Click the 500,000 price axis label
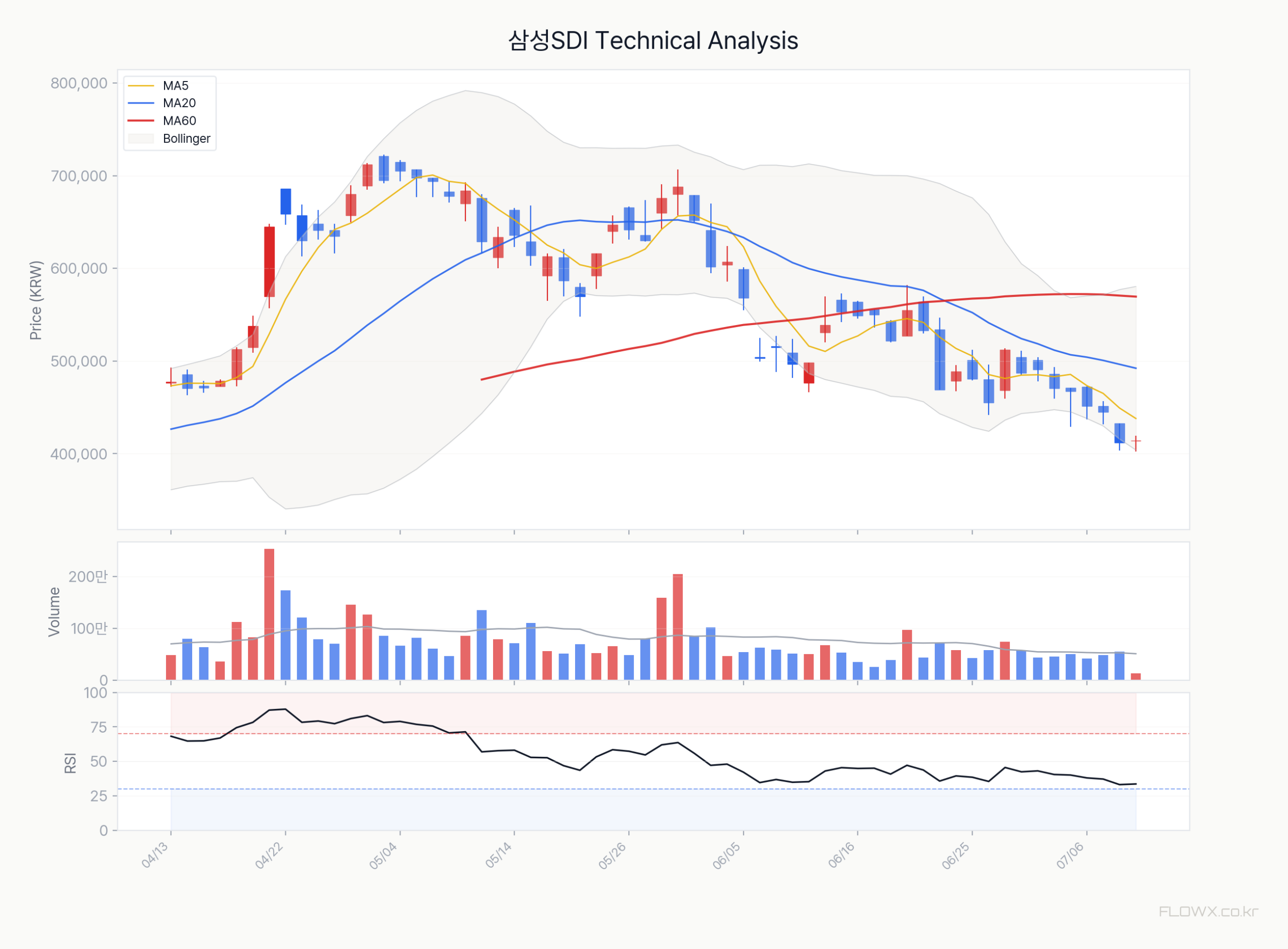 click(79, 361)
